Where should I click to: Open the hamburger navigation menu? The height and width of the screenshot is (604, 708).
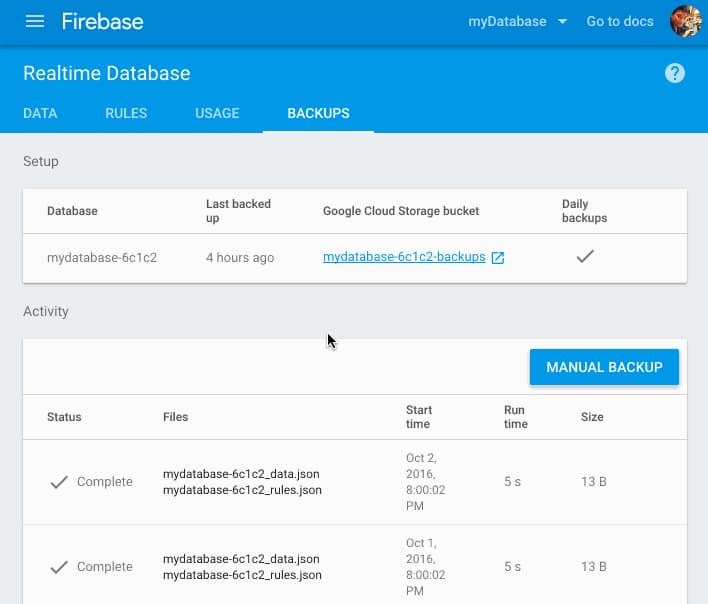point(35,21)
